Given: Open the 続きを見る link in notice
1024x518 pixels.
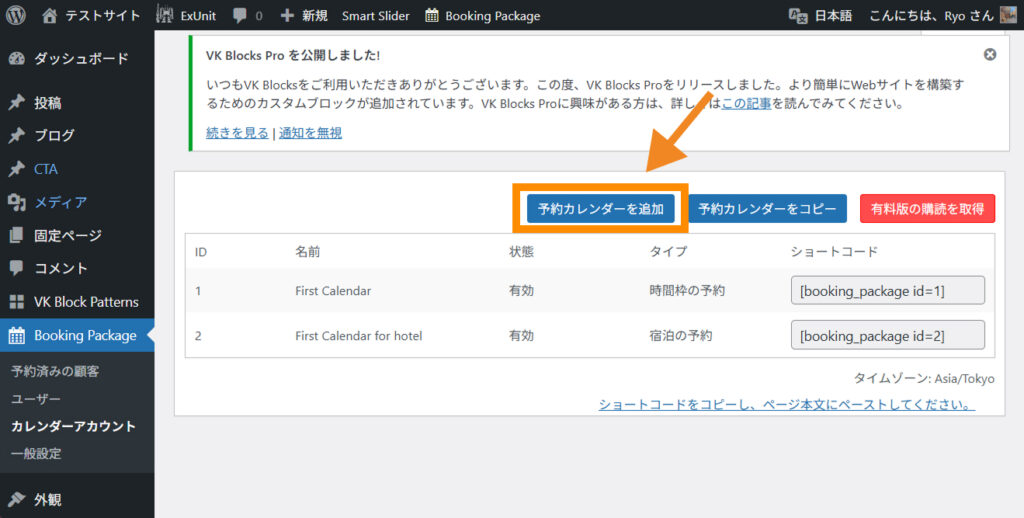Looking at the screenshot, I should click(x=237, y=132).
